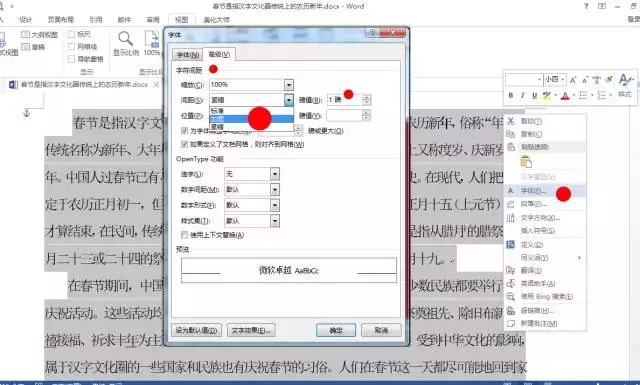
Task: Open the Page Layout 页面布局 ribbon tab
Action: click(x=60, y=20)
